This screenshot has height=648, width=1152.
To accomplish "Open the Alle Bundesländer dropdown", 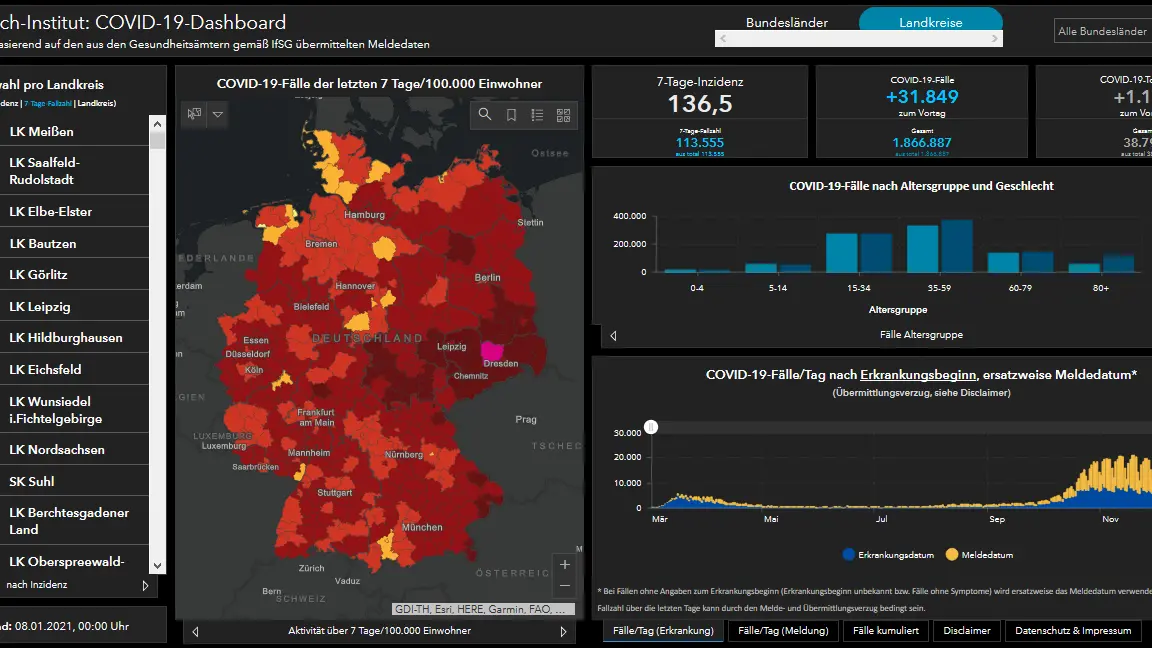I will [x=1102, y=31].
